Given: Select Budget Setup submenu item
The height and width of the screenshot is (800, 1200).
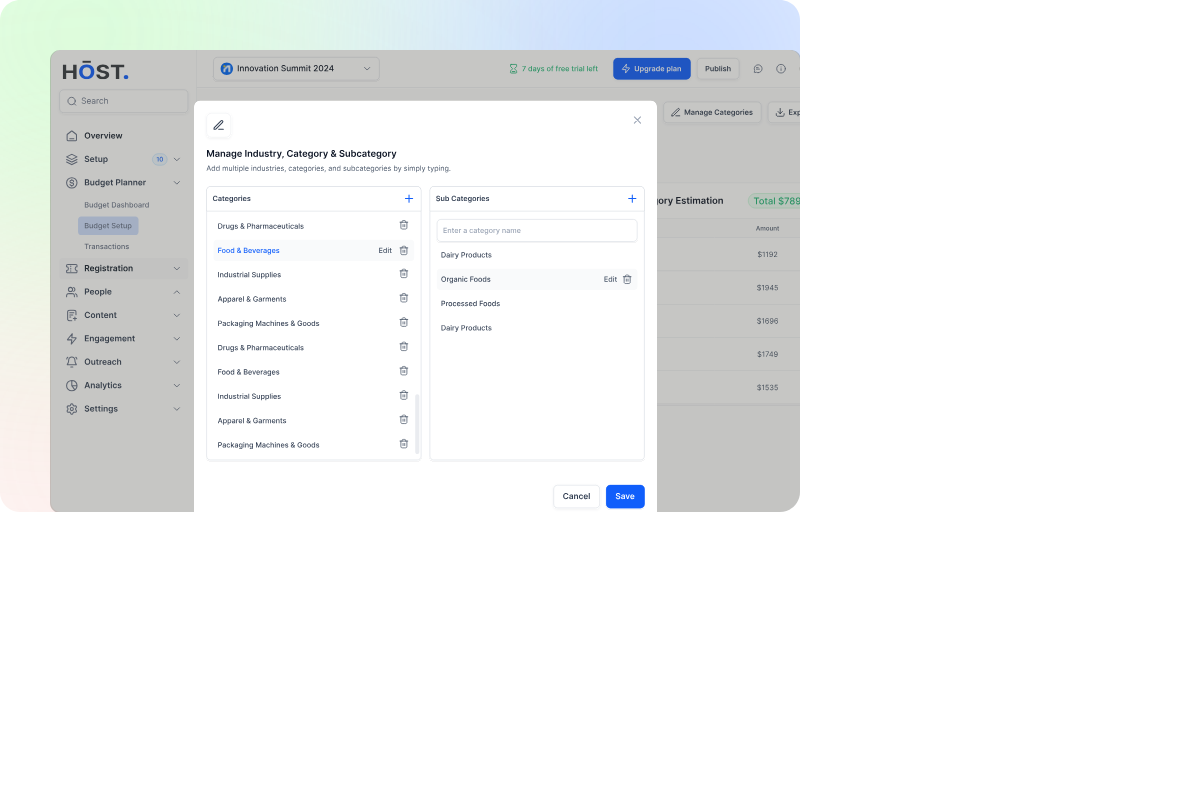Looking at the screenshot, I should [x=108, y=226].
